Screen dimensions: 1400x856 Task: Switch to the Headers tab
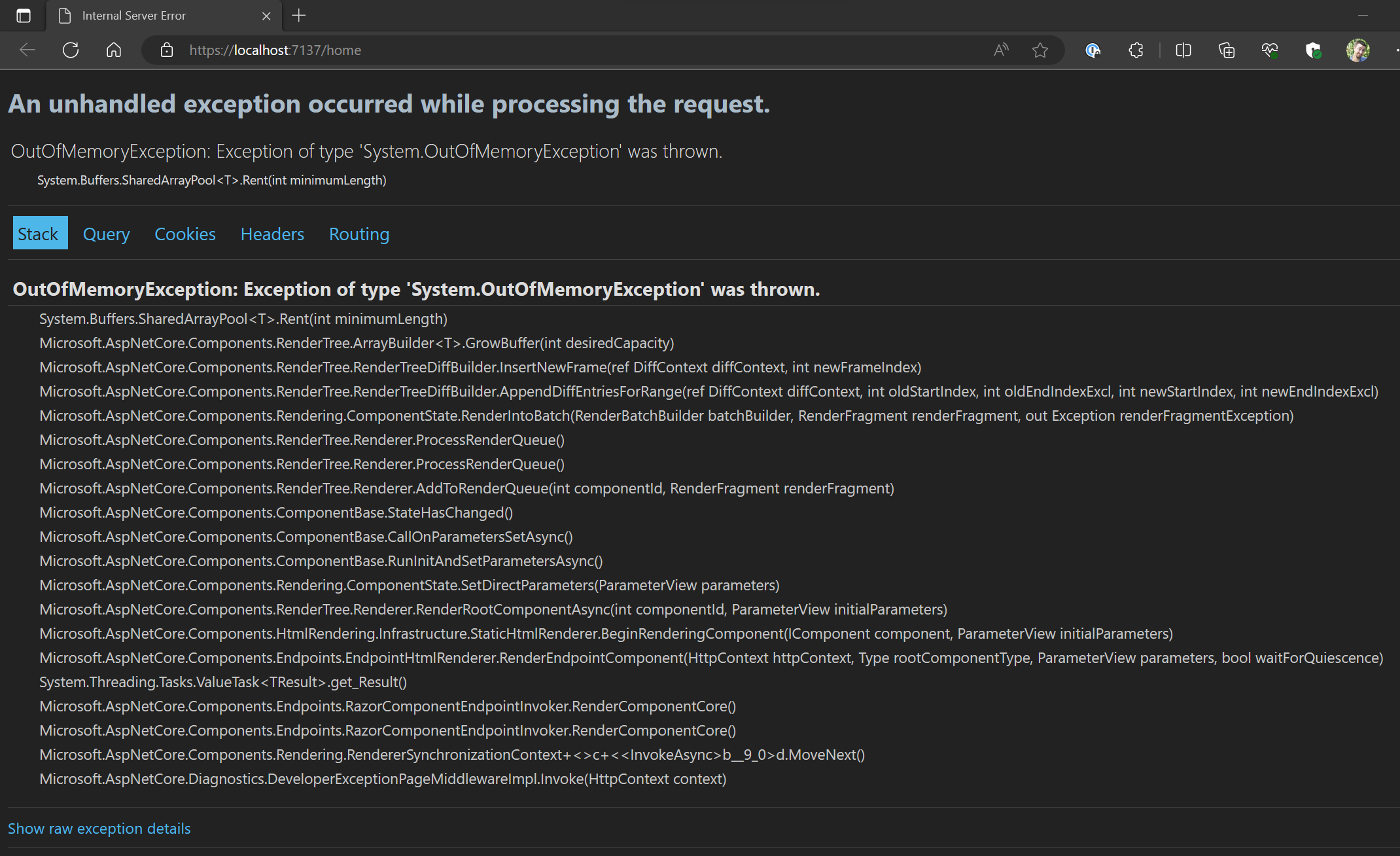[271, 234]
